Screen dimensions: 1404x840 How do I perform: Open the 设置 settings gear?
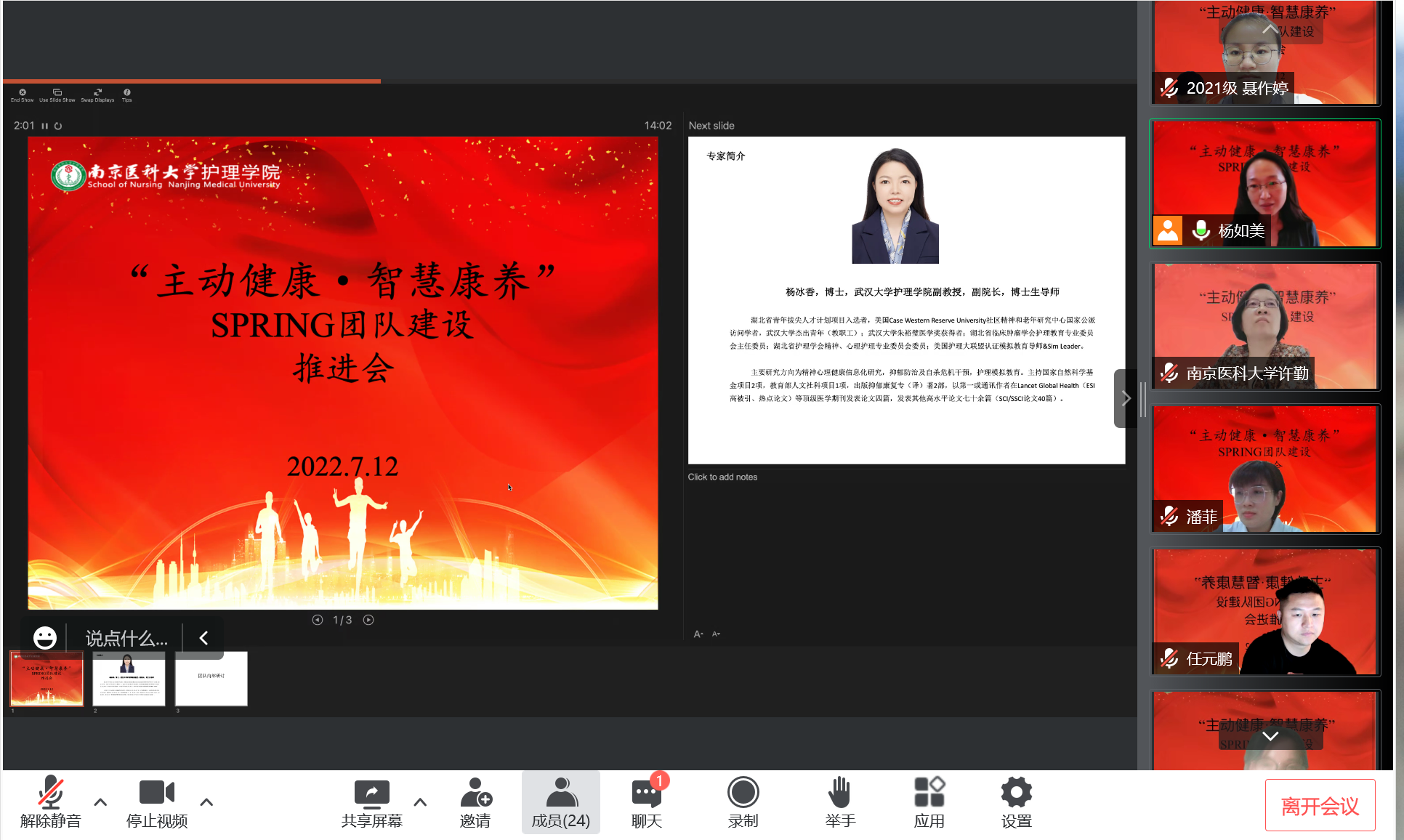(x=1016, y=793)
